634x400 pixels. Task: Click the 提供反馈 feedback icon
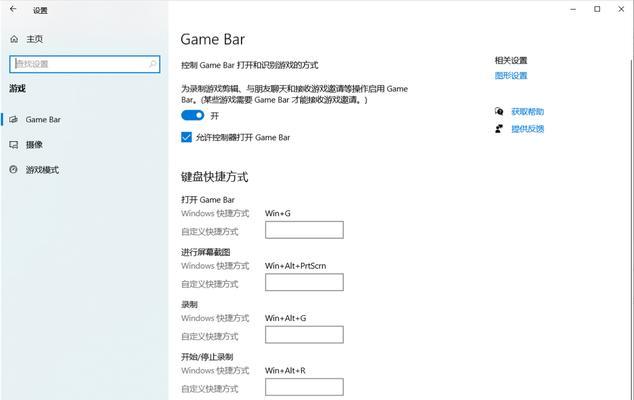pos(499,129)
